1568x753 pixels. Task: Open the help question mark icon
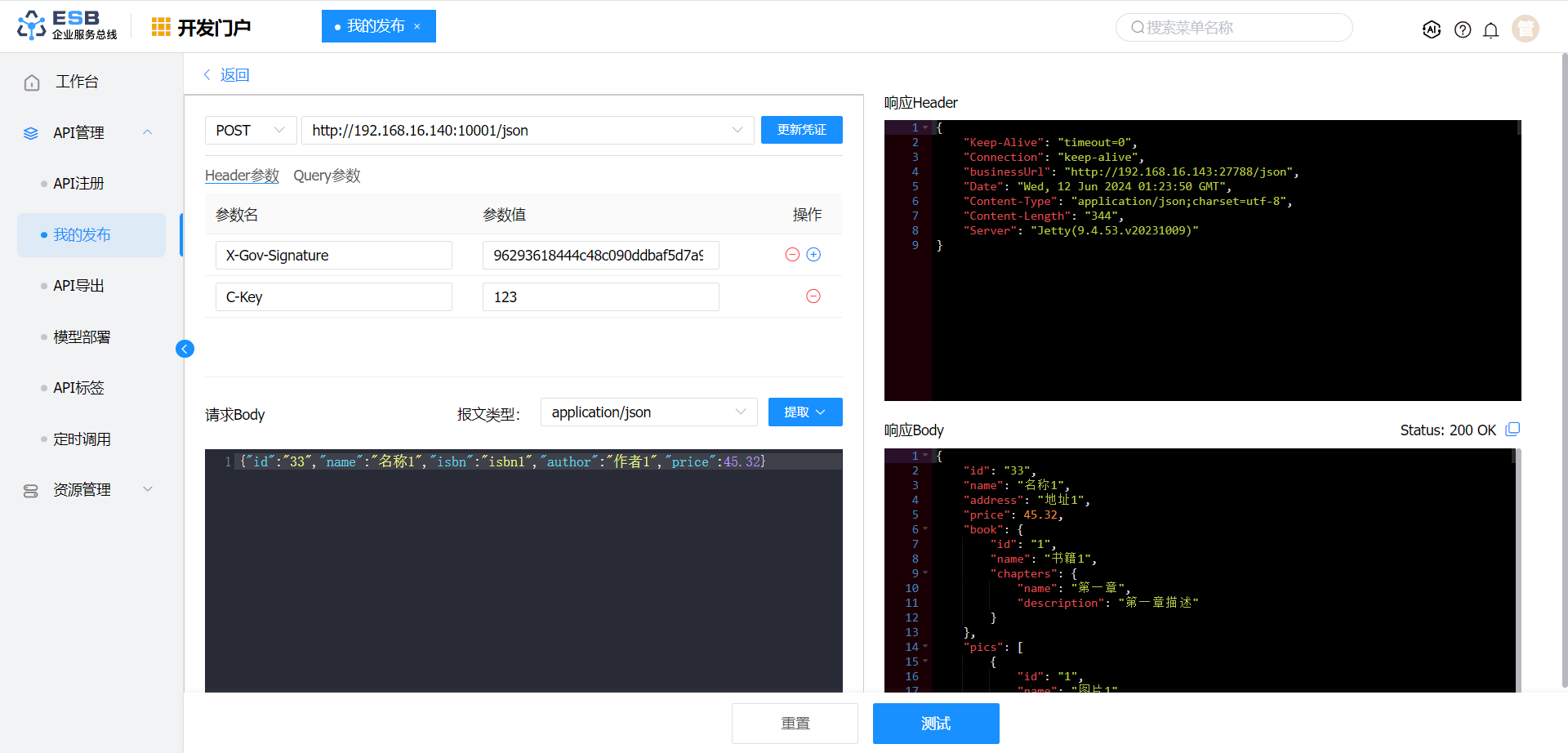[x=1463, y=29]
